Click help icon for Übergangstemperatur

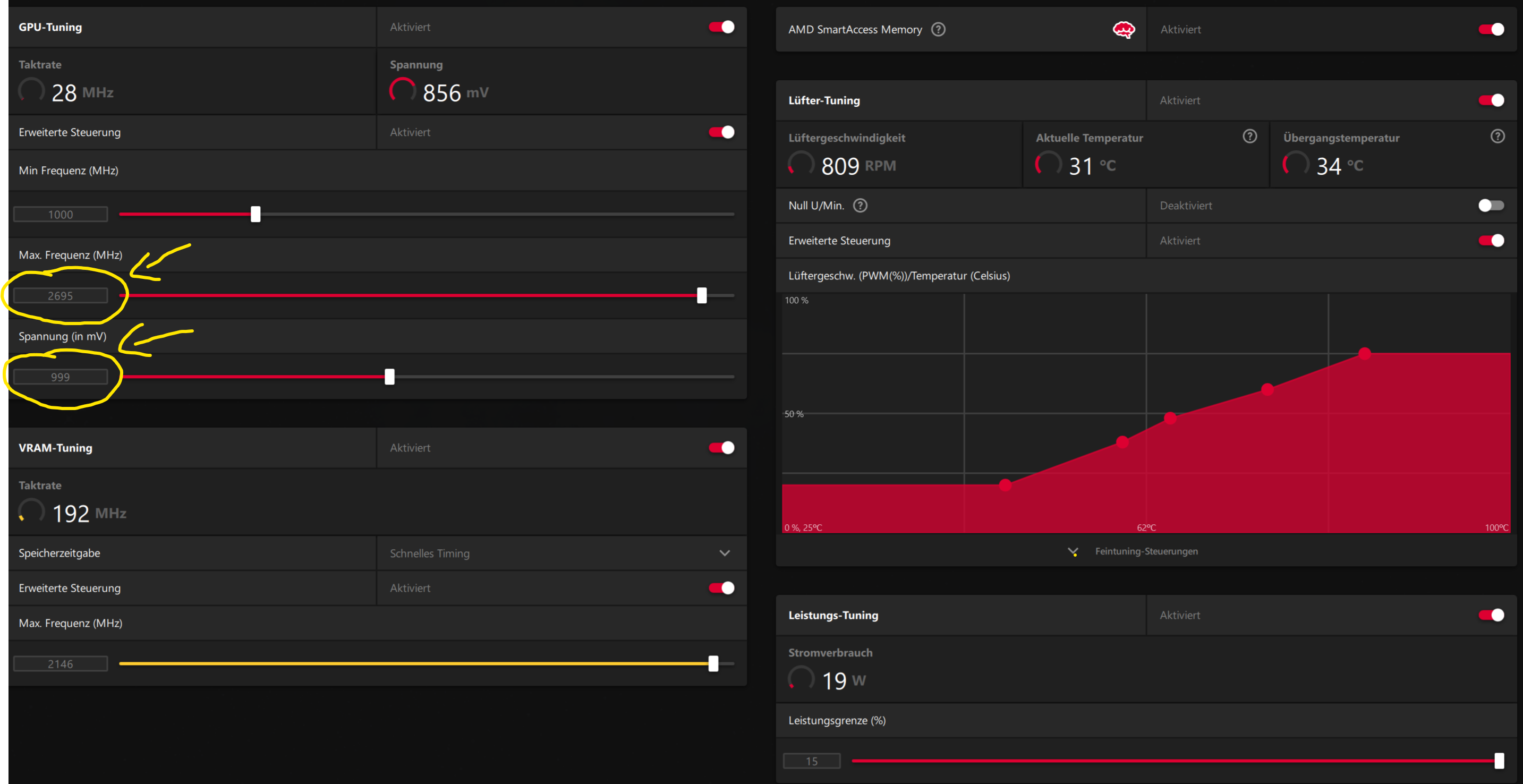pyautogui.click(x=1497, y=137)
